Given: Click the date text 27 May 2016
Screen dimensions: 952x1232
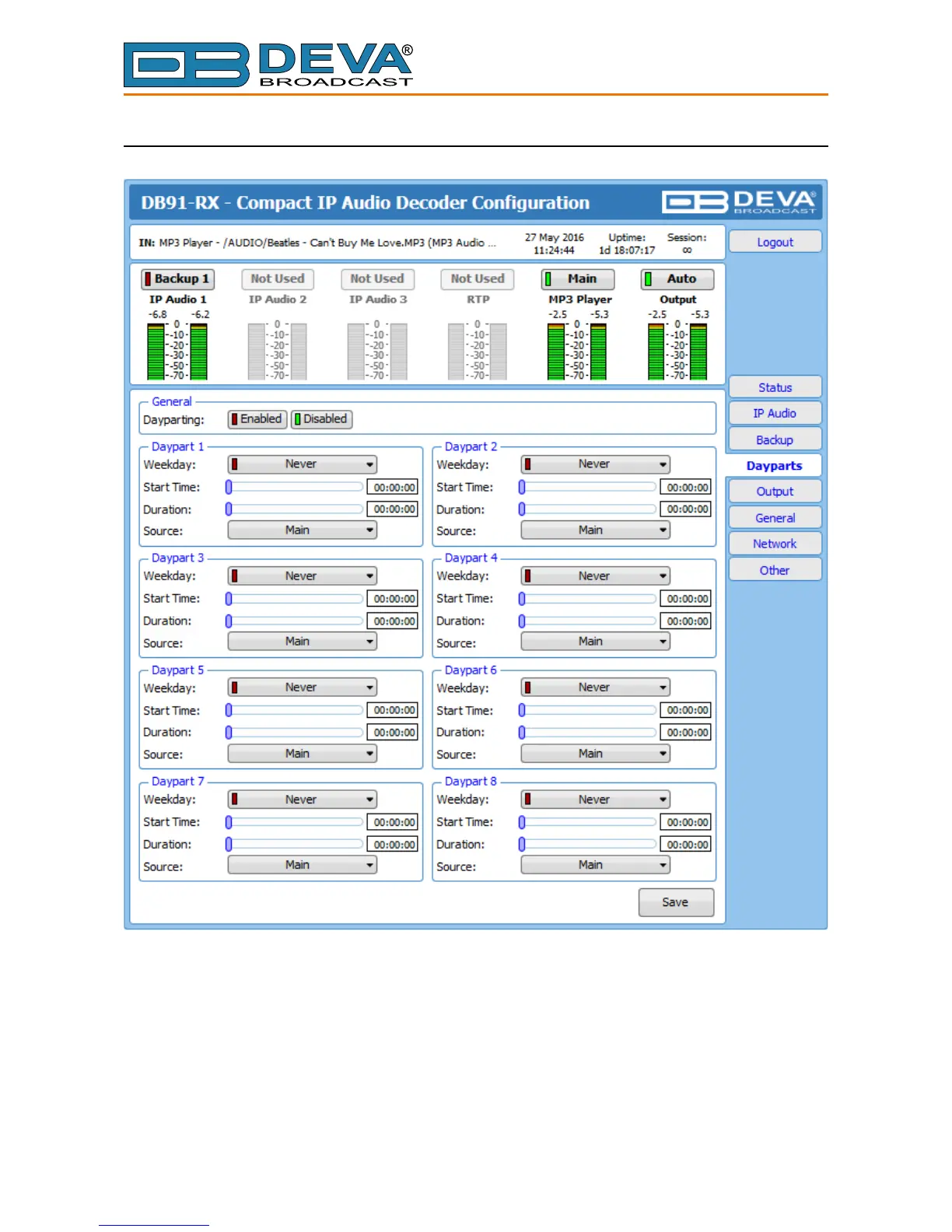Looking at the screenshot, I should pyautogui.click(x=554, y=237).
